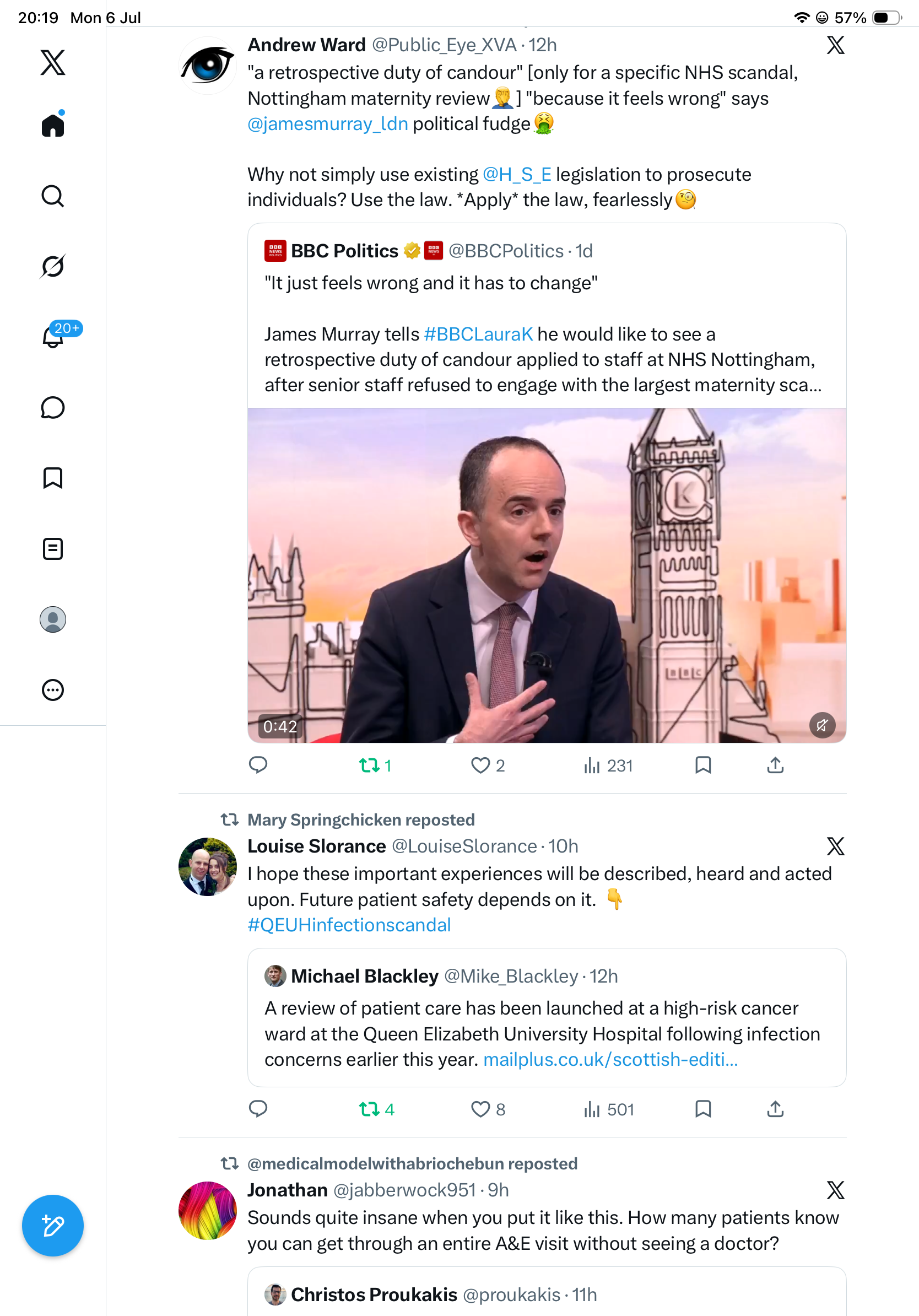Screen dimensions: 919x1316
Task: Open Grok menu on Jonathan's post
Action: click(x=835, y=1190)
